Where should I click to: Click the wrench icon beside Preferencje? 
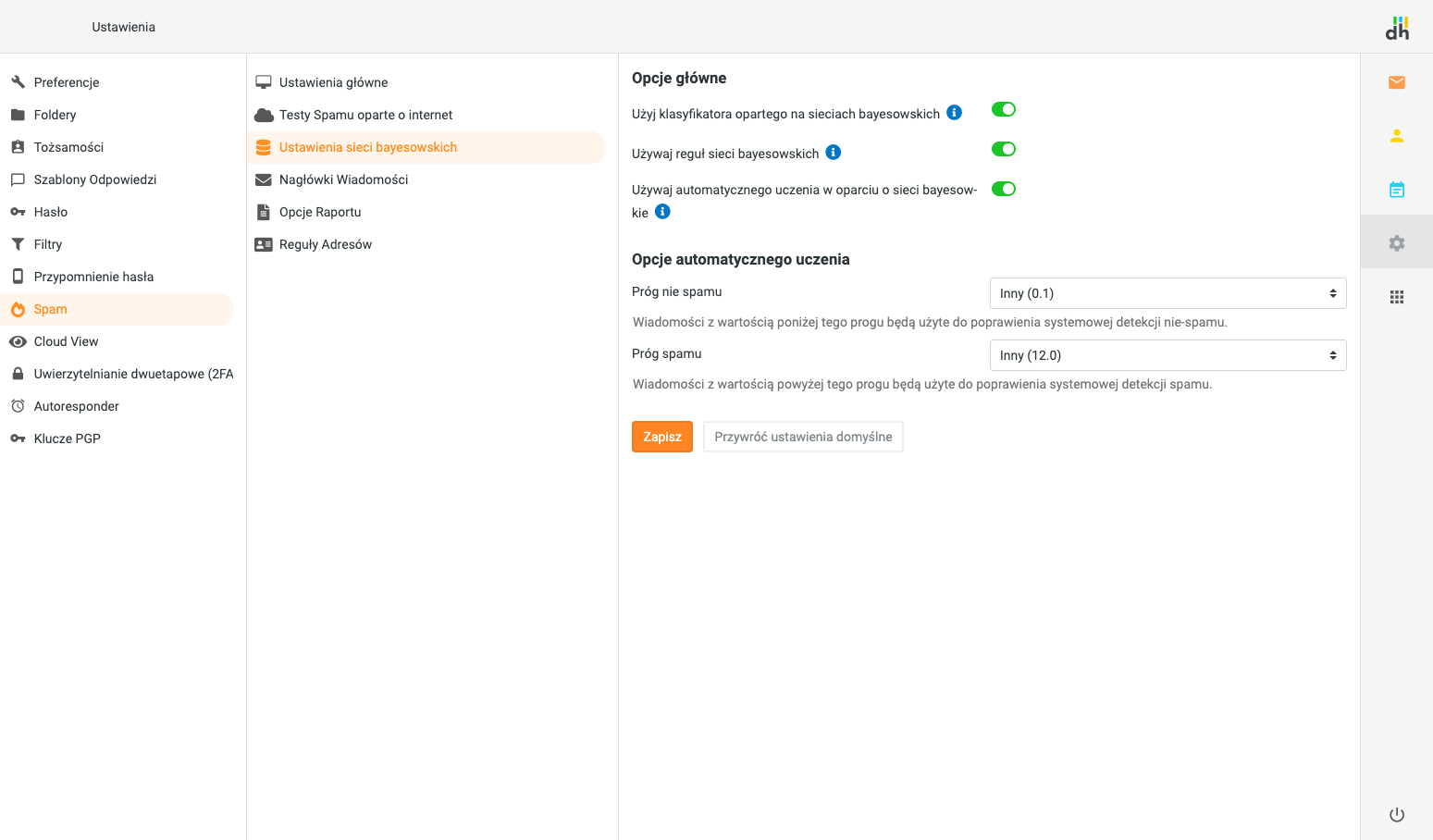pyautogui.click(x=18, y=82)
